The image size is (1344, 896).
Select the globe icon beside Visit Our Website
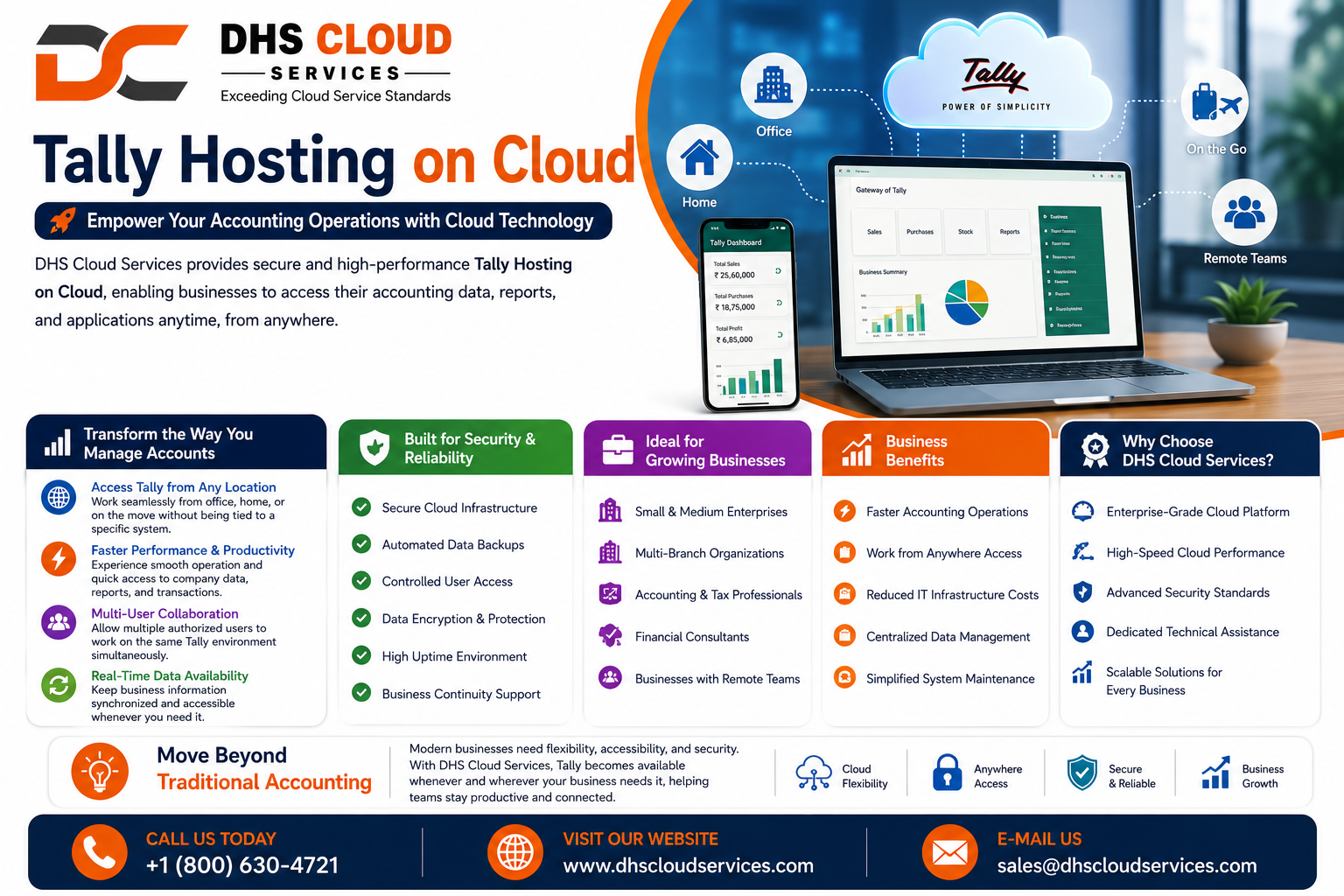click(514, 852)
